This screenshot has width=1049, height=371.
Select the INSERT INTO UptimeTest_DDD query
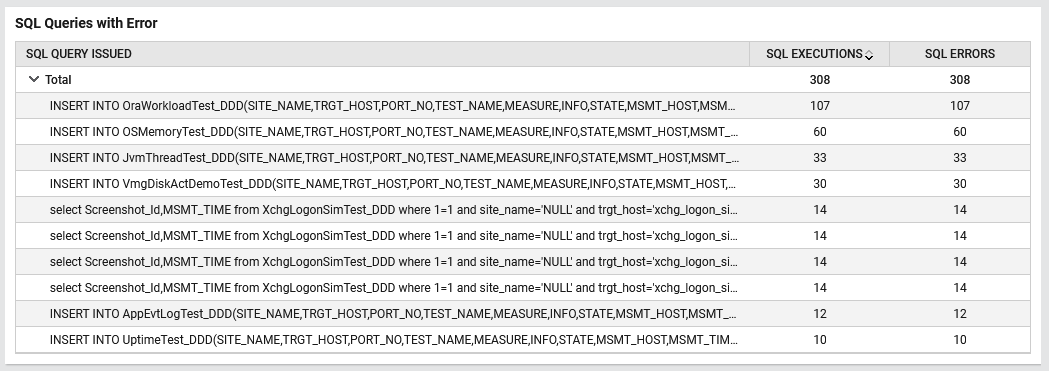tap(393, 340)
